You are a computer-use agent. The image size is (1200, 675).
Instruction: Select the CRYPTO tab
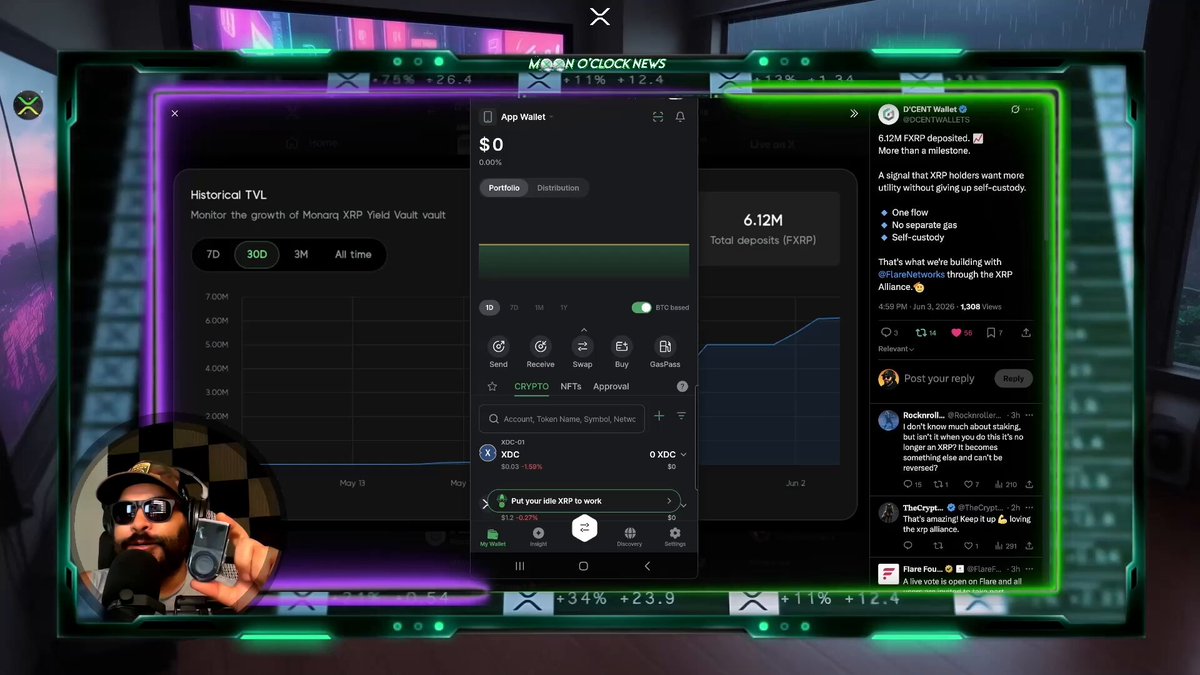[531, 386]
